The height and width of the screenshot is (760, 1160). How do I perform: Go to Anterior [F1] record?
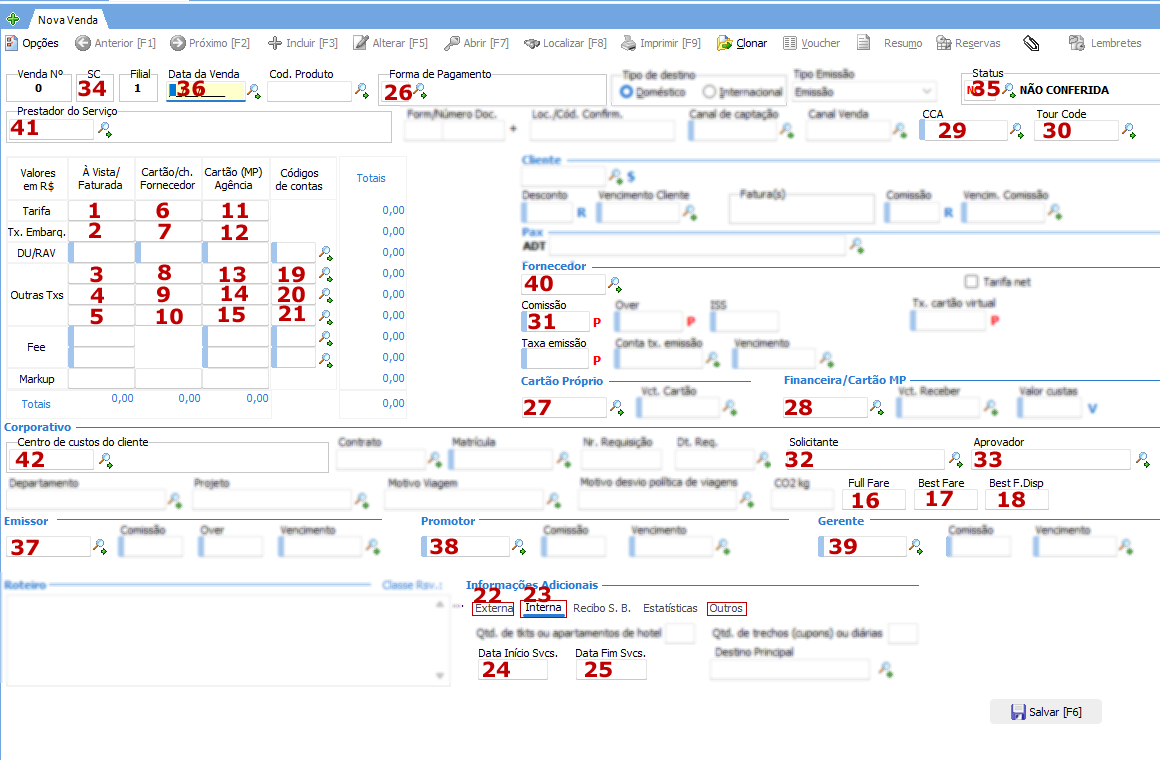click(x=115, y=43)
